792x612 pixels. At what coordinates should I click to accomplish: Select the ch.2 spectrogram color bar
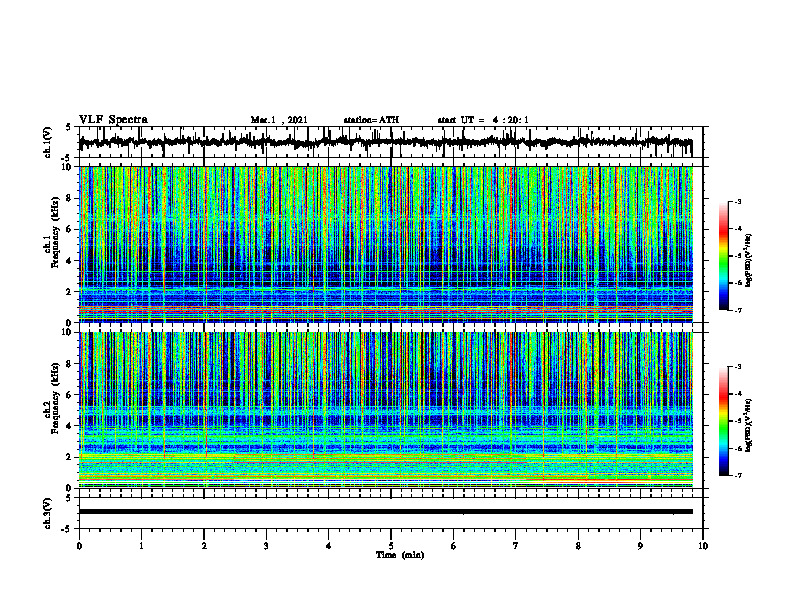[723, 421]
